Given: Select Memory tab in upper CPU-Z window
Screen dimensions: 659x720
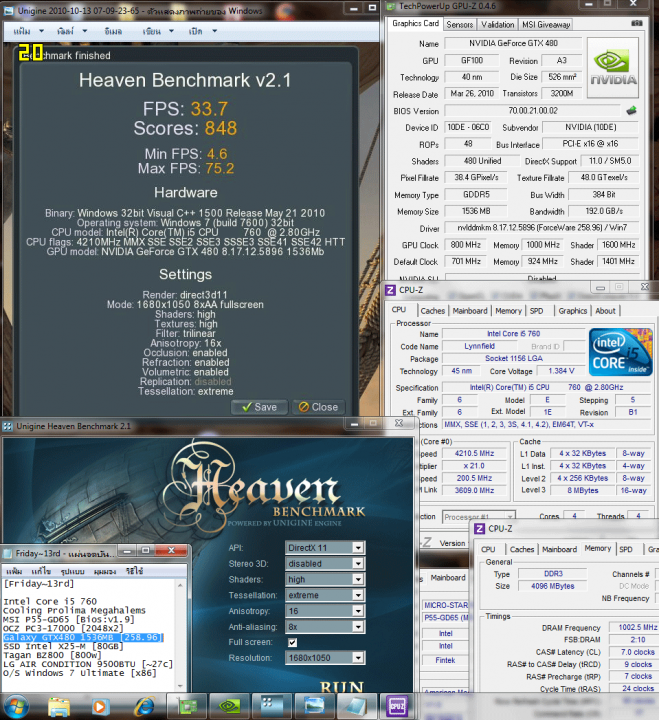Looking at the screenshot, I should tap(508, 311).
